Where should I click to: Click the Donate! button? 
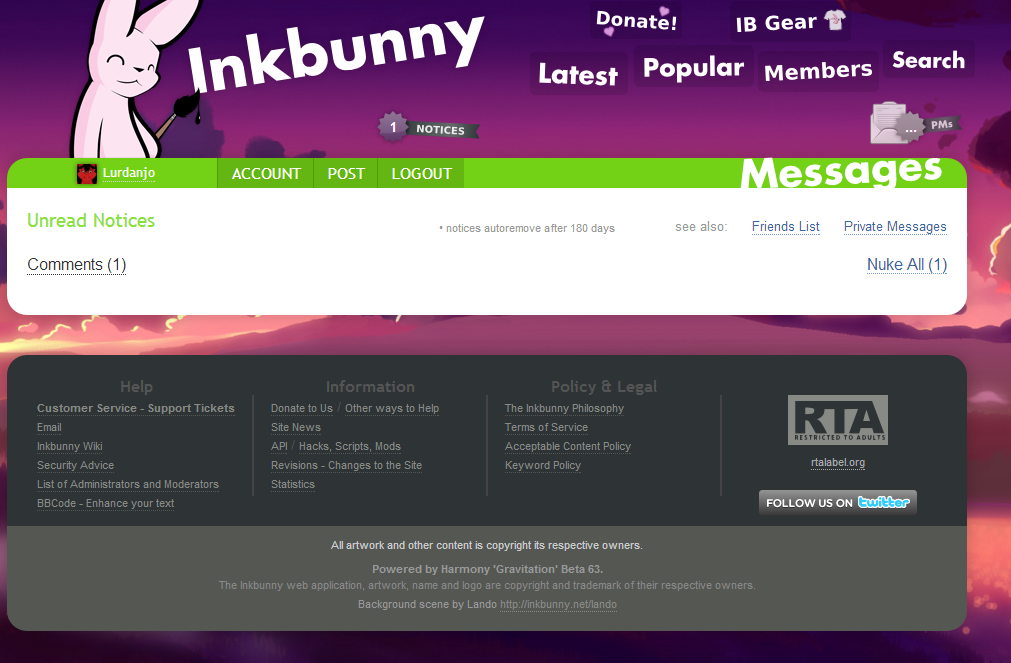(x=636, y=21)
